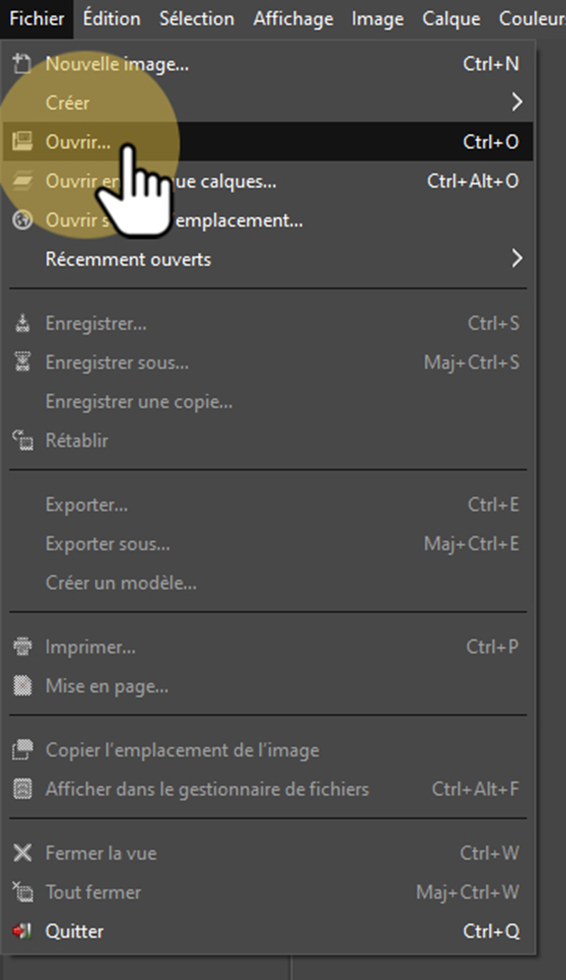Open the Affichage menu
The image size is (566, 980).
[293, 19]
